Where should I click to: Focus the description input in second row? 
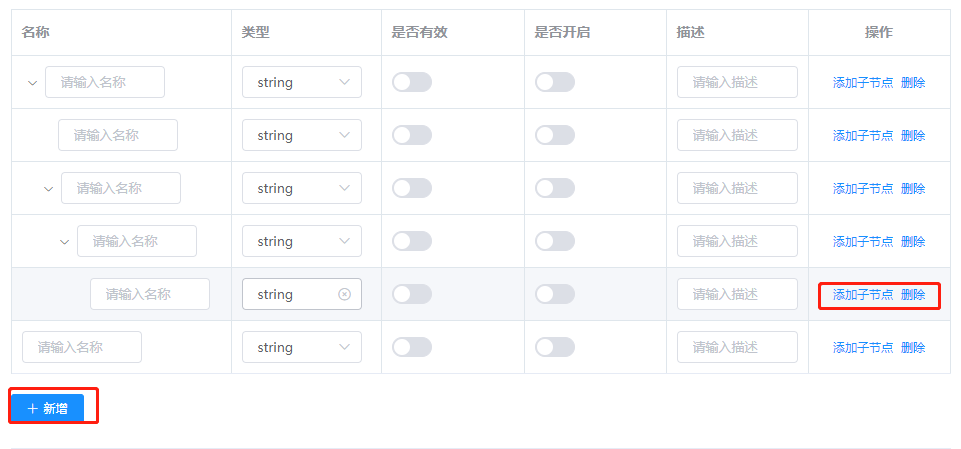pyautogui.click(x=737, y=135)
